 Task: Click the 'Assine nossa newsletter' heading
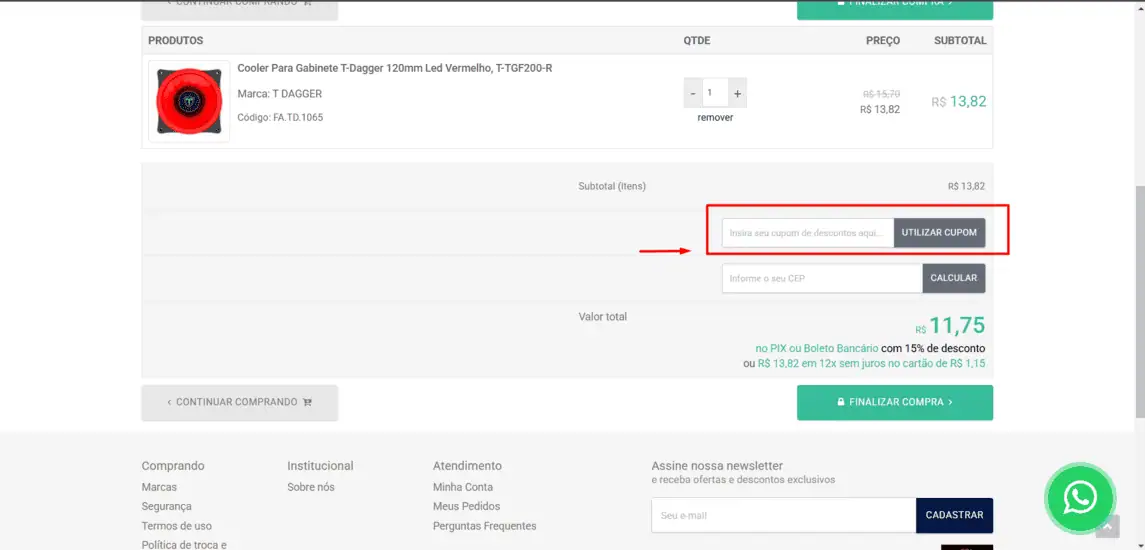(717, 466)
